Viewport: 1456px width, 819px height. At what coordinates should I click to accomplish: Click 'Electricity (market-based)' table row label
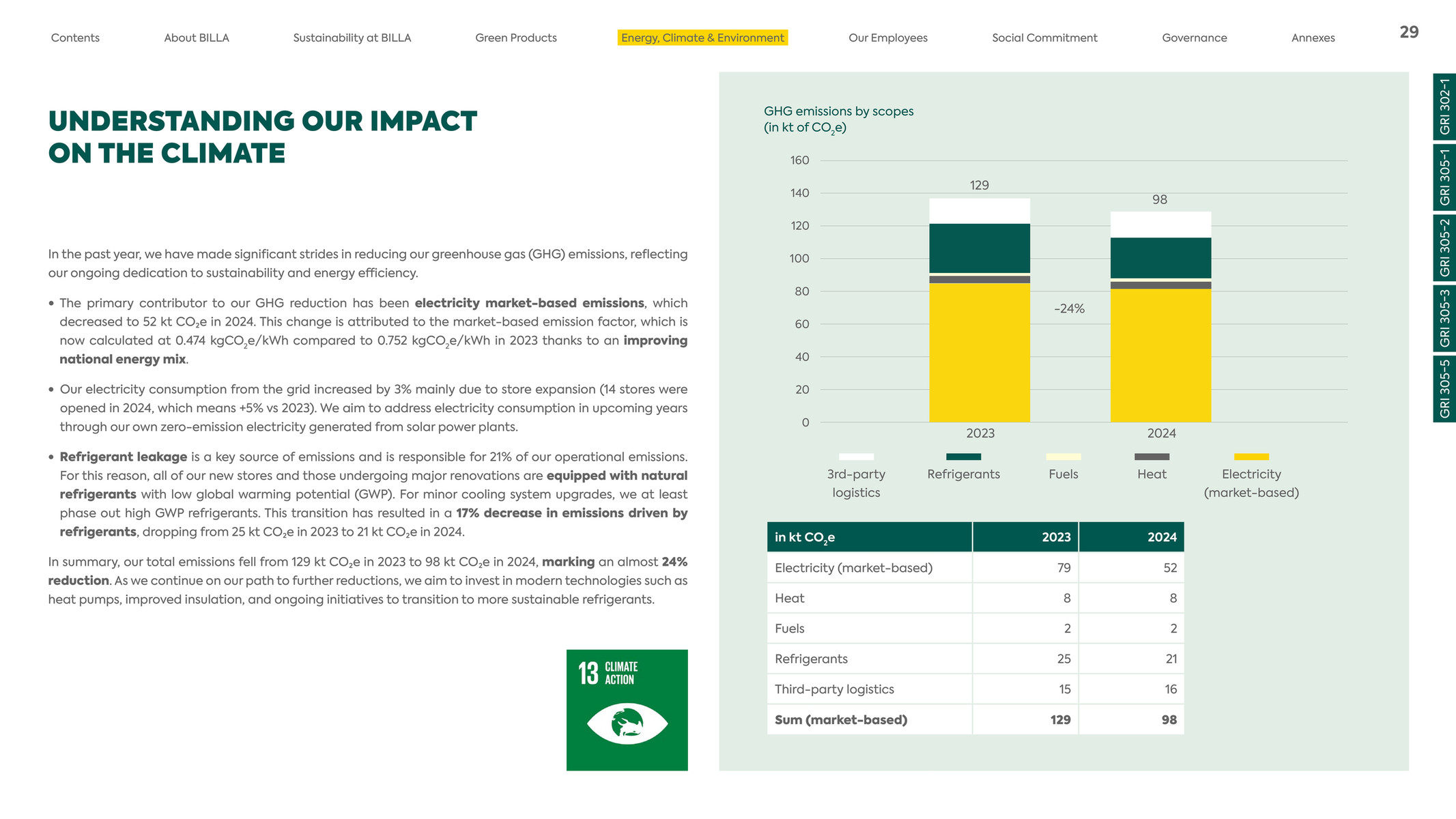coord(853,568)
